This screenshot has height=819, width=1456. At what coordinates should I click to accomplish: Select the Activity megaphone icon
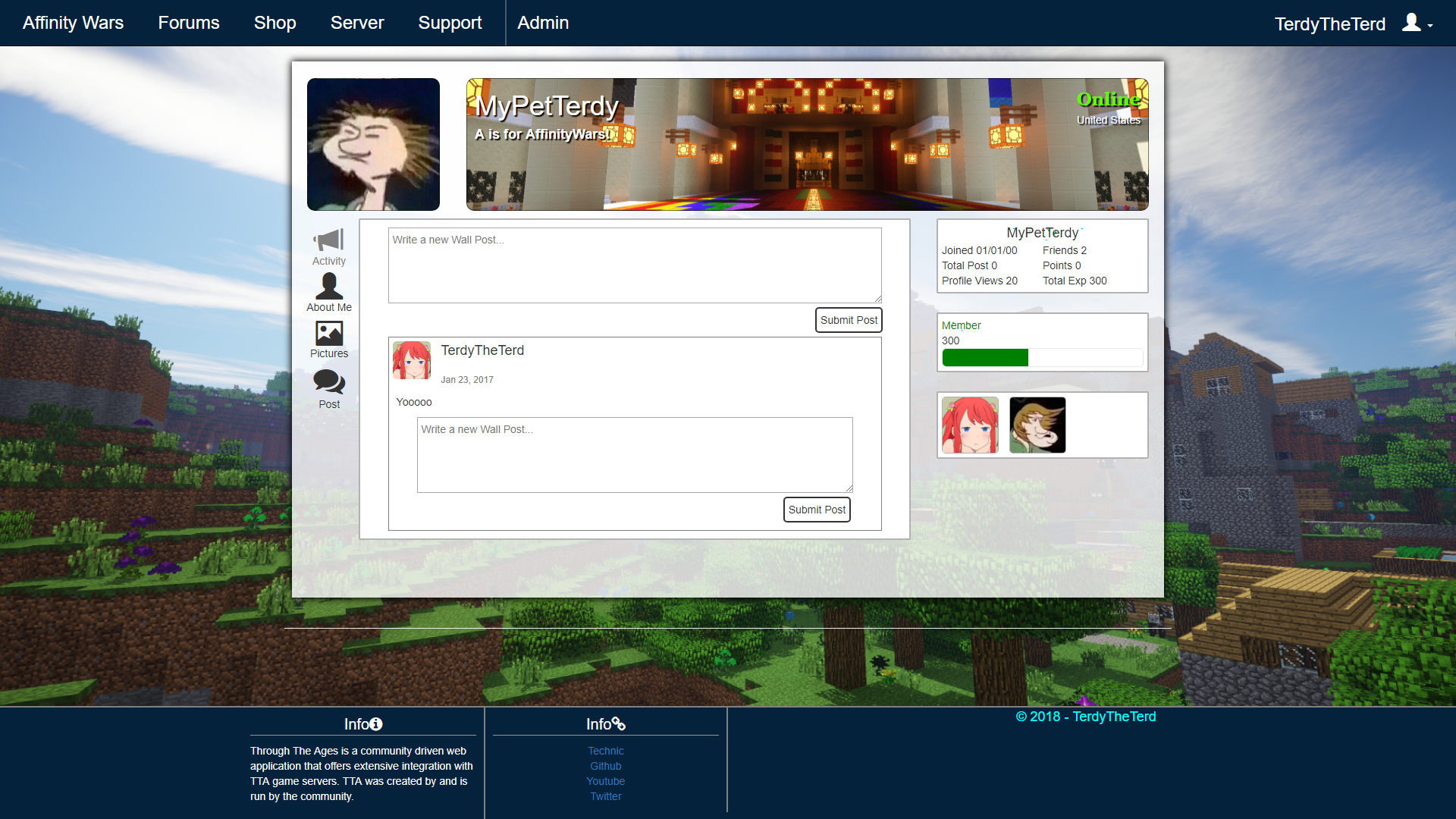point(328,241)
